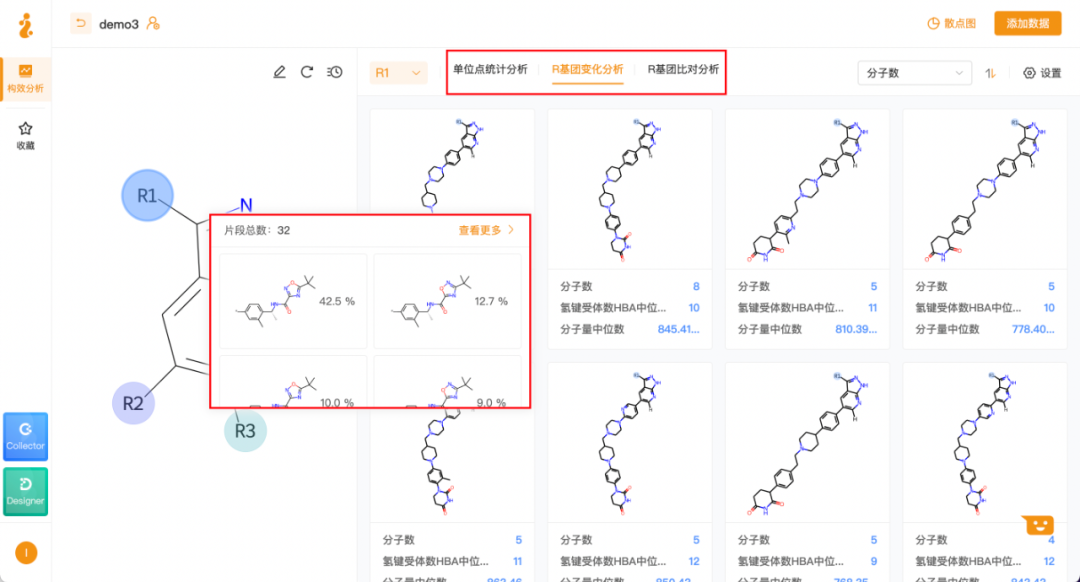Image resolution: width=1080 pixels, height=582 pixels.
Task: Expand 查看更多 fragments link
Action: (487, 230)
